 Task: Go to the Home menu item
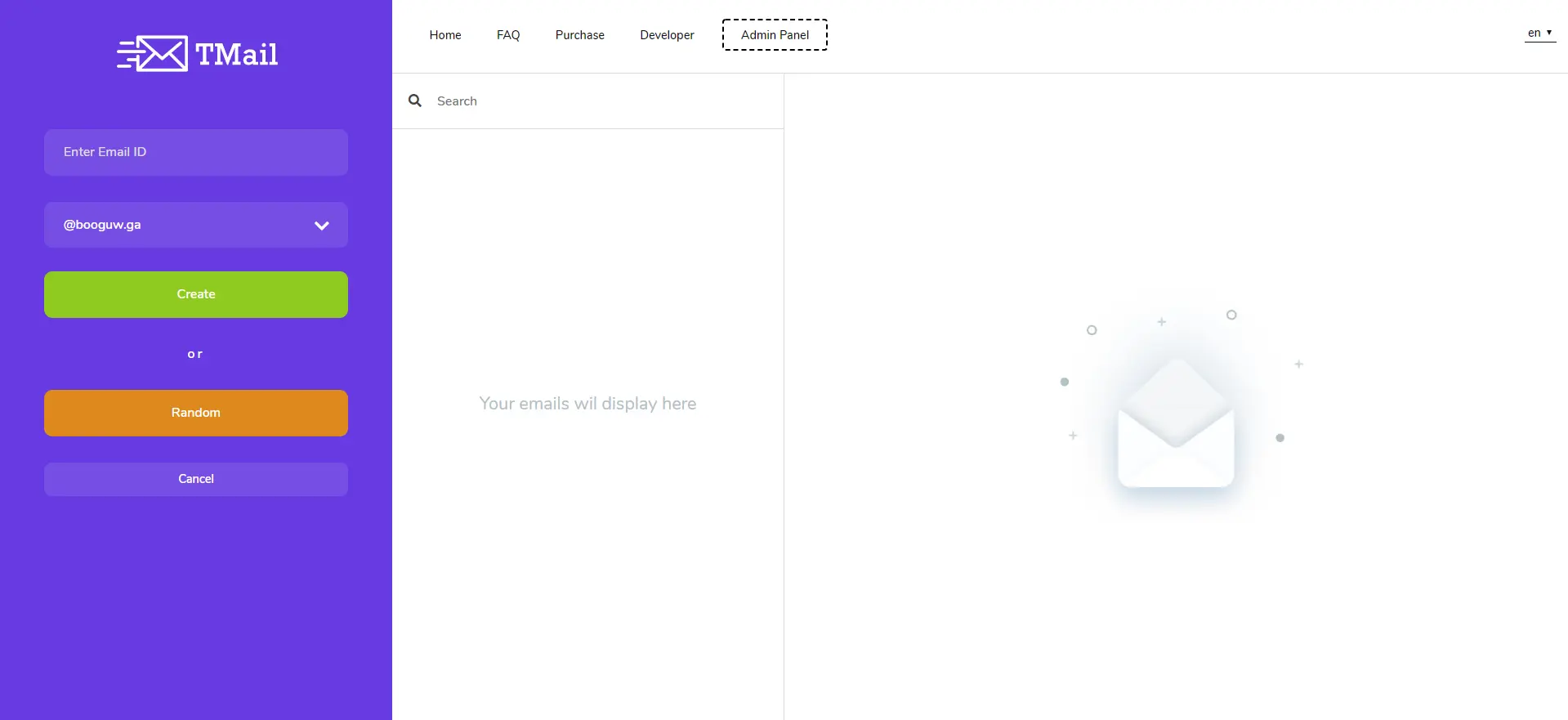click(x=445, y=35)
